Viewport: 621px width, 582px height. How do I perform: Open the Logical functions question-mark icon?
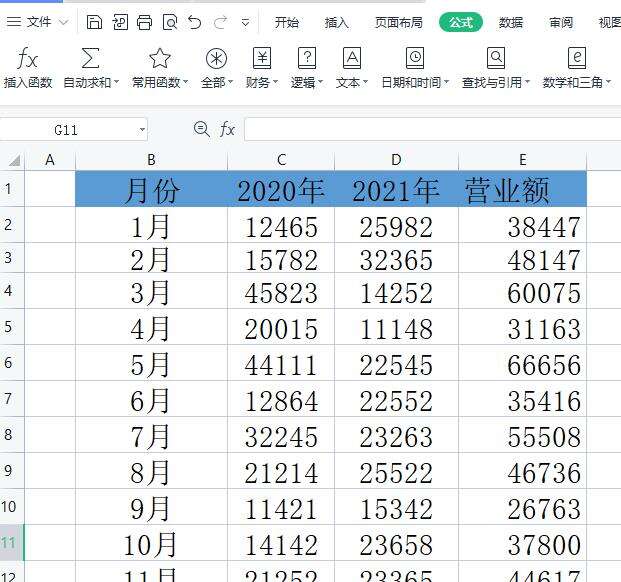pyautogui.click(x=307, y=58)
